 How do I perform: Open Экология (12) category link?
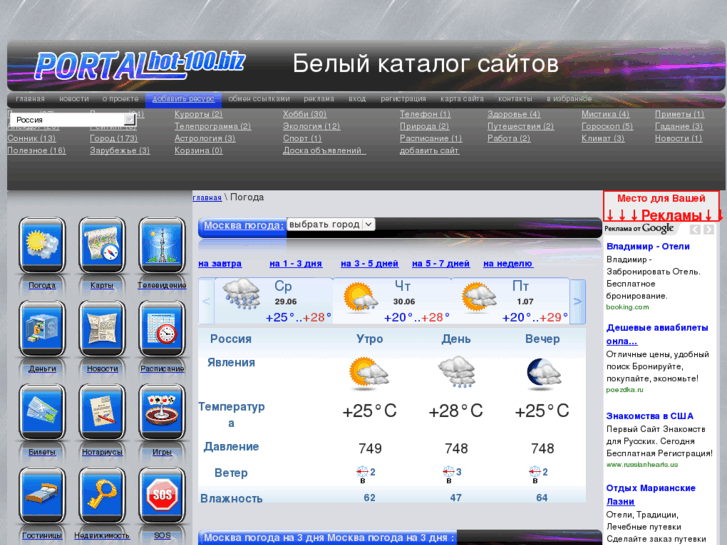(x=312, y=126)
